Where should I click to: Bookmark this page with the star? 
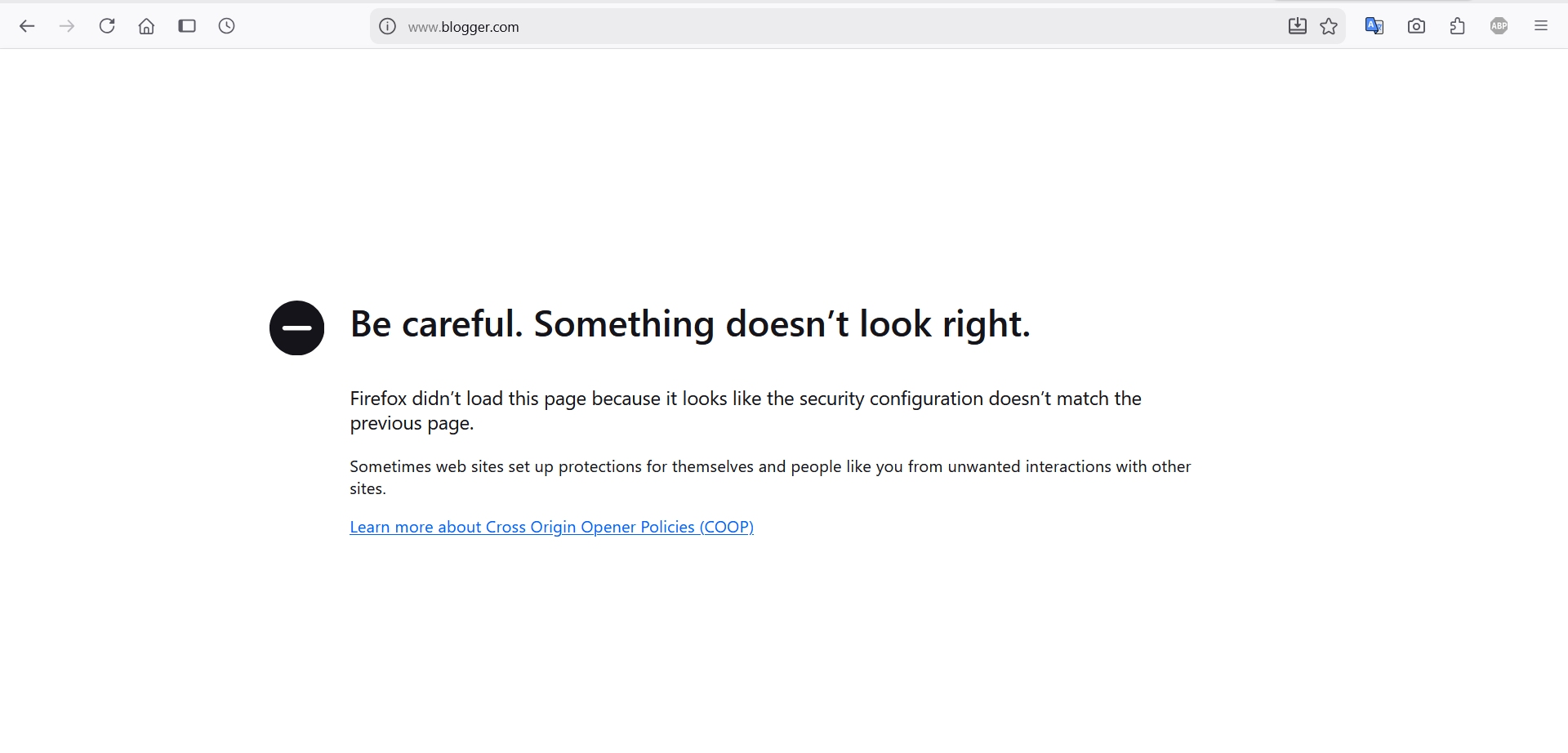1330,26
